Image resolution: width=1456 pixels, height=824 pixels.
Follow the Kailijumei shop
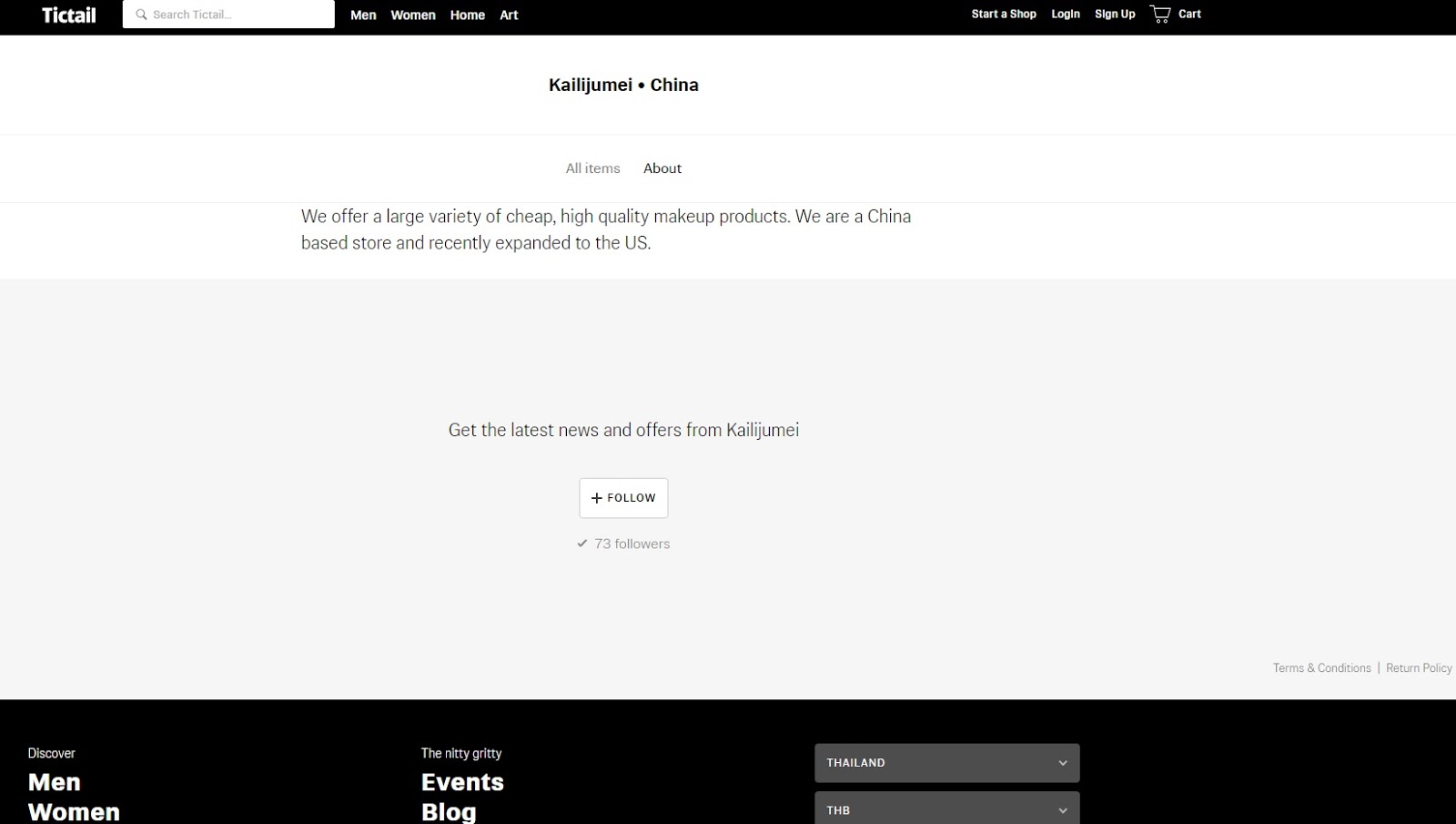623,498
